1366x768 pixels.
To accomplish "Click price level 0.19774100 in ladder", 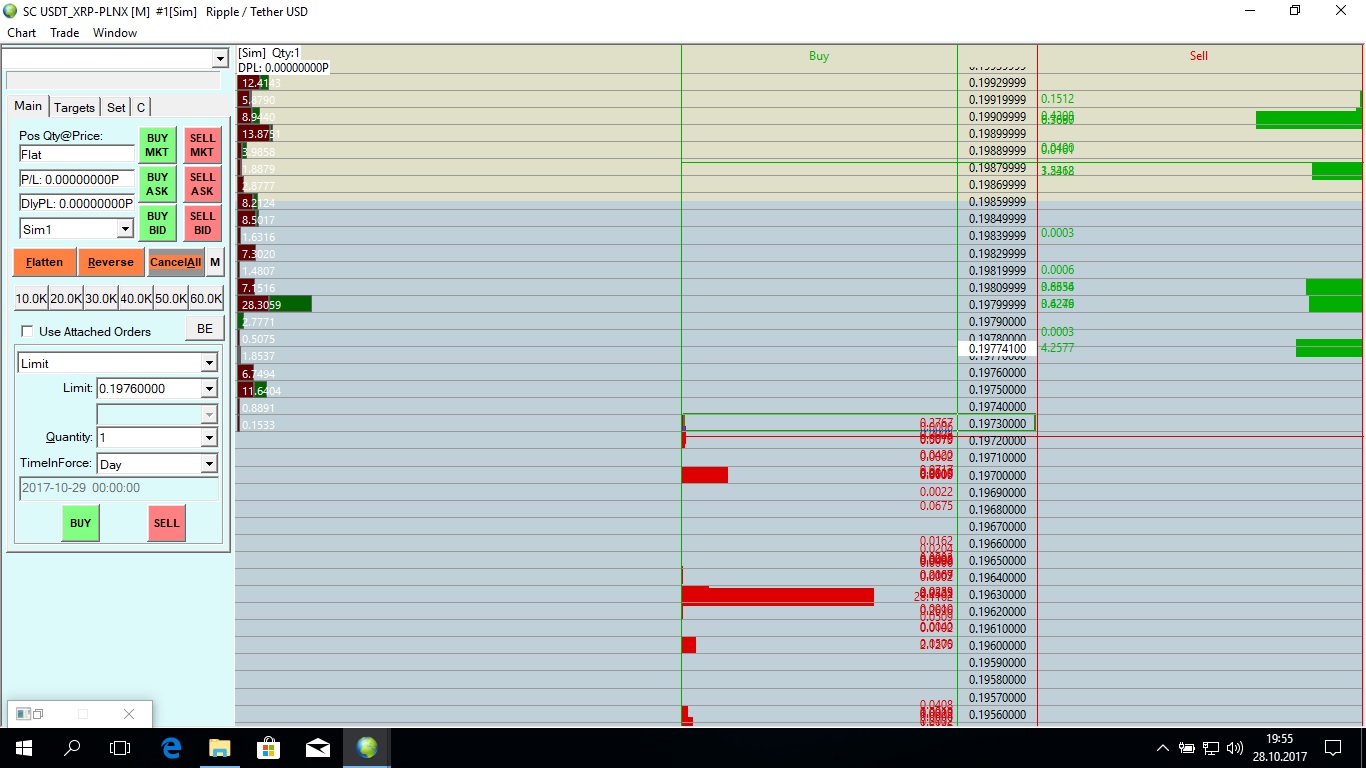I will pos(997,349).
